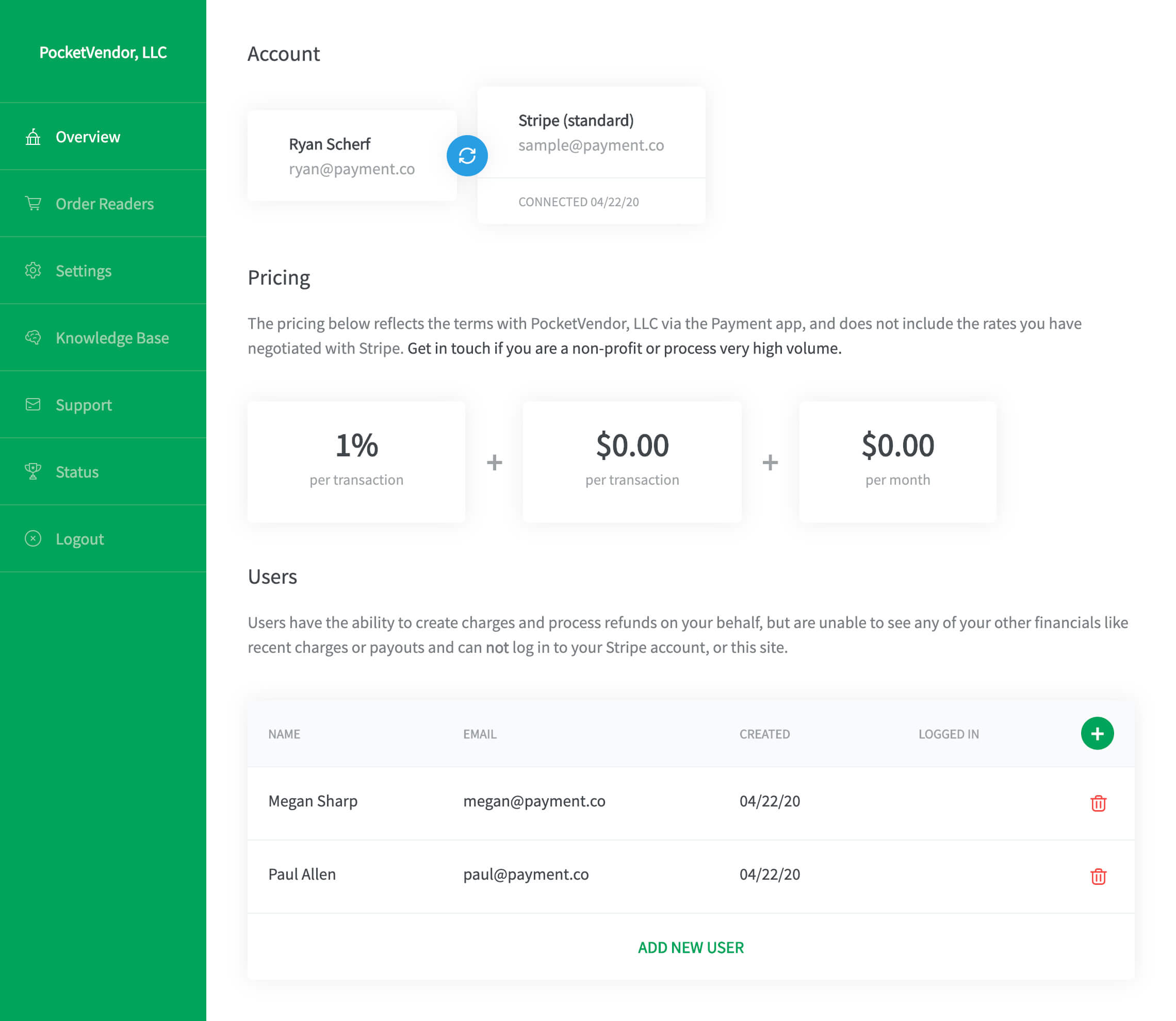1176x1021 pixels.
Task: Click the 1% per transaction pricing card
Action: tap(356, 462)
